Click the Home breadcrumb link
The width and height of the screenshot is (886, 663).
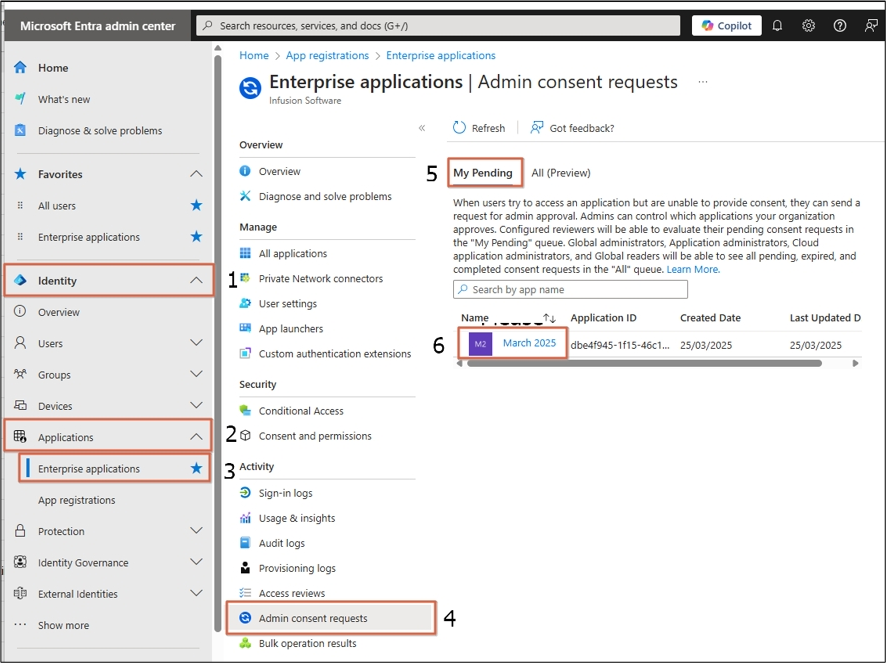point(254,55)
